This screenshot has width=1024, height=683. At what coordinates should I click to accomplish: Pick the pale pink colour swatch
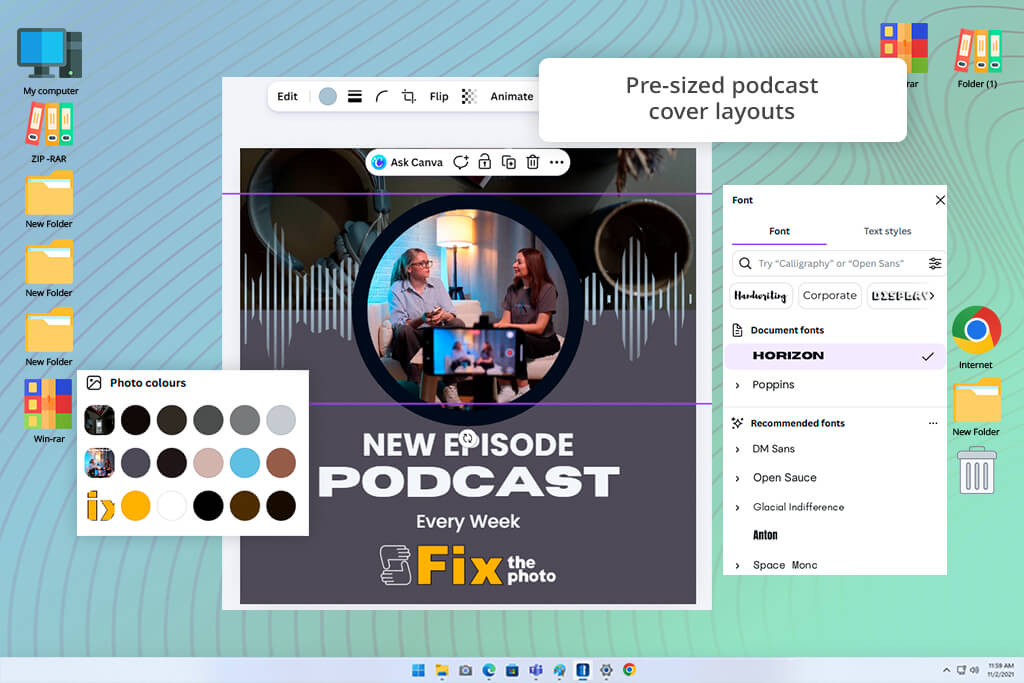208,463
